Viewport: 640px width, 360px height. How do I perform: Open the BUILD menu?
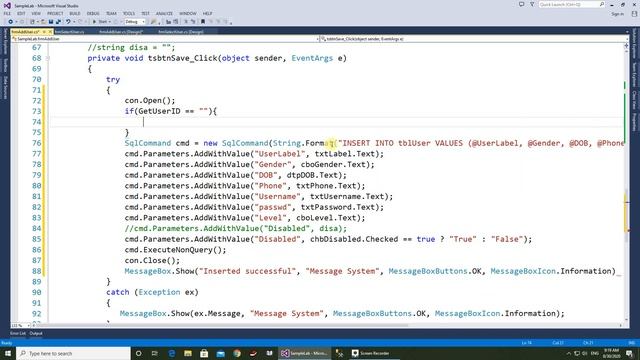coord(75,13)
